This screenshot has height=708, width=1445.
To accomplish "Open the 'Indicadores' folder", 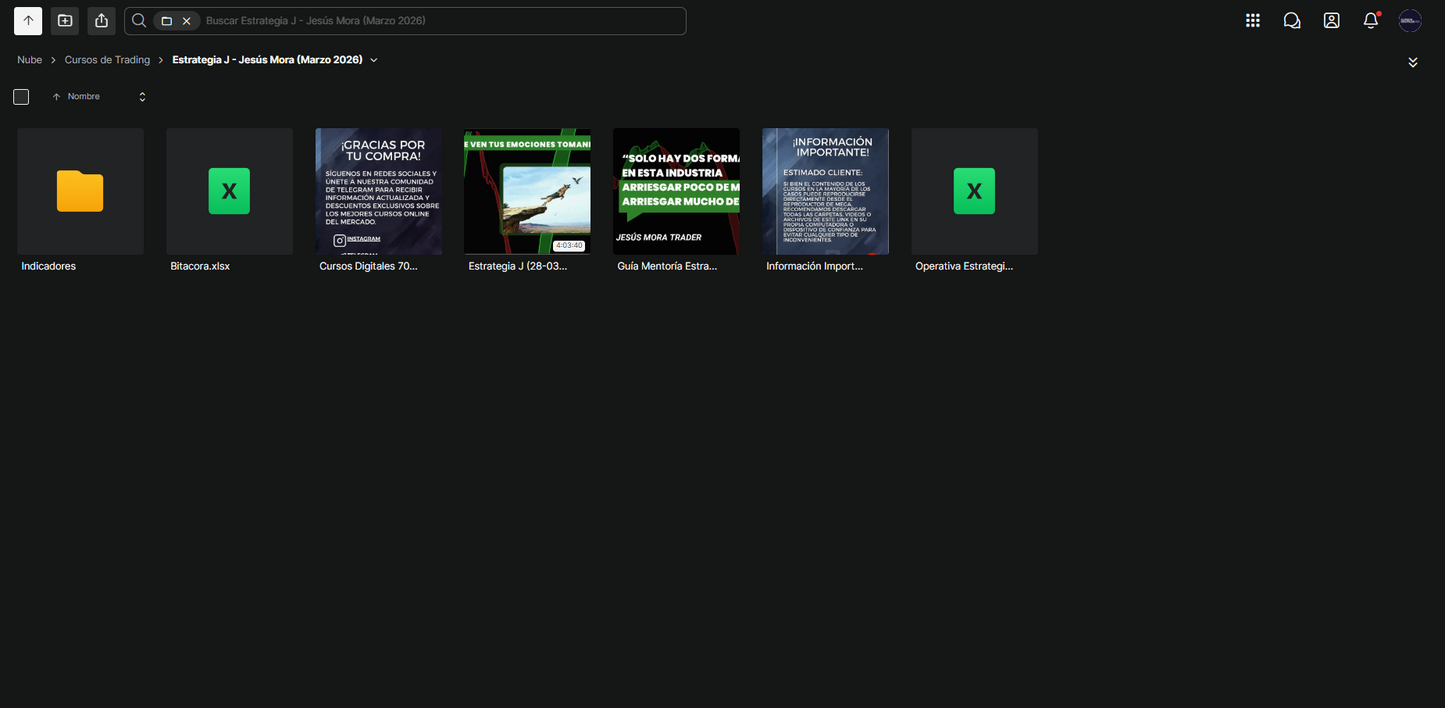I will [80, 201].
